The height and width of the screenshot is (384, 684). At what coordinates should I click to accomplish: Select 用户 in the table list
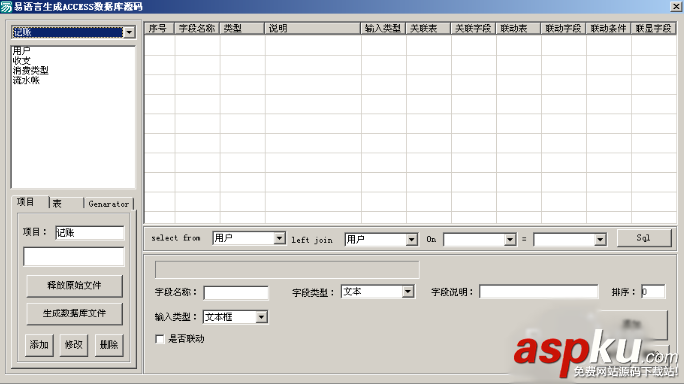tap(21, 51)
